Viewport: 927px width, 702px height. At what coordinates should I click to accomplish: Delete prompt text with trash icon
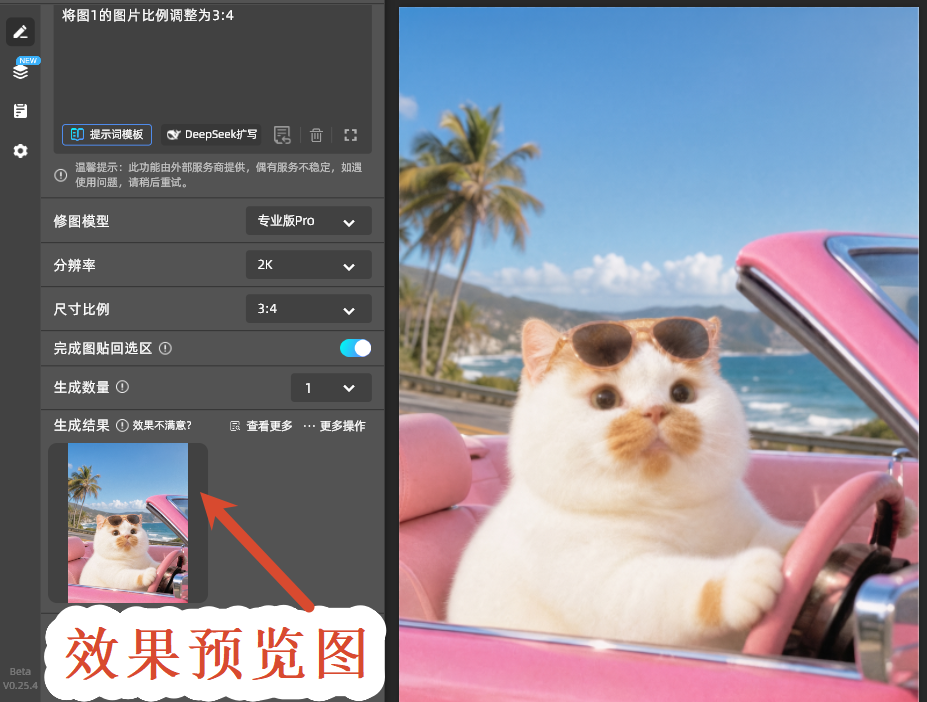tap(316, 135)
